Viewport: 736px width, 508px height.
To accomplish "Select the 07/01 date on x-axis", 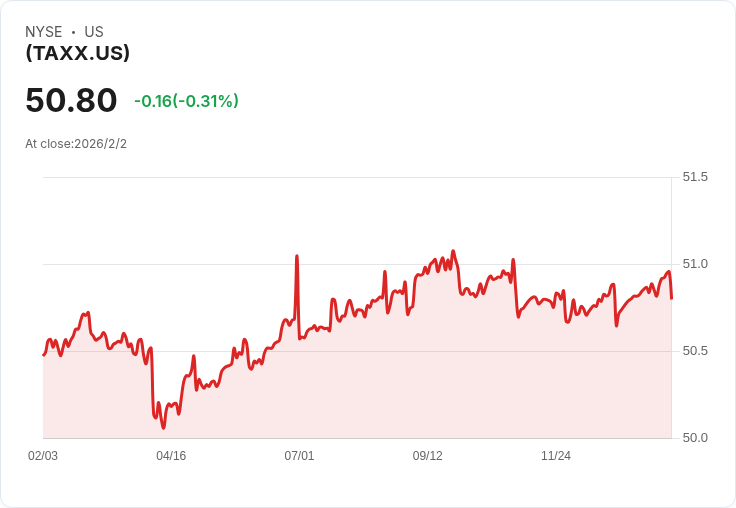I will click(299, 456).
